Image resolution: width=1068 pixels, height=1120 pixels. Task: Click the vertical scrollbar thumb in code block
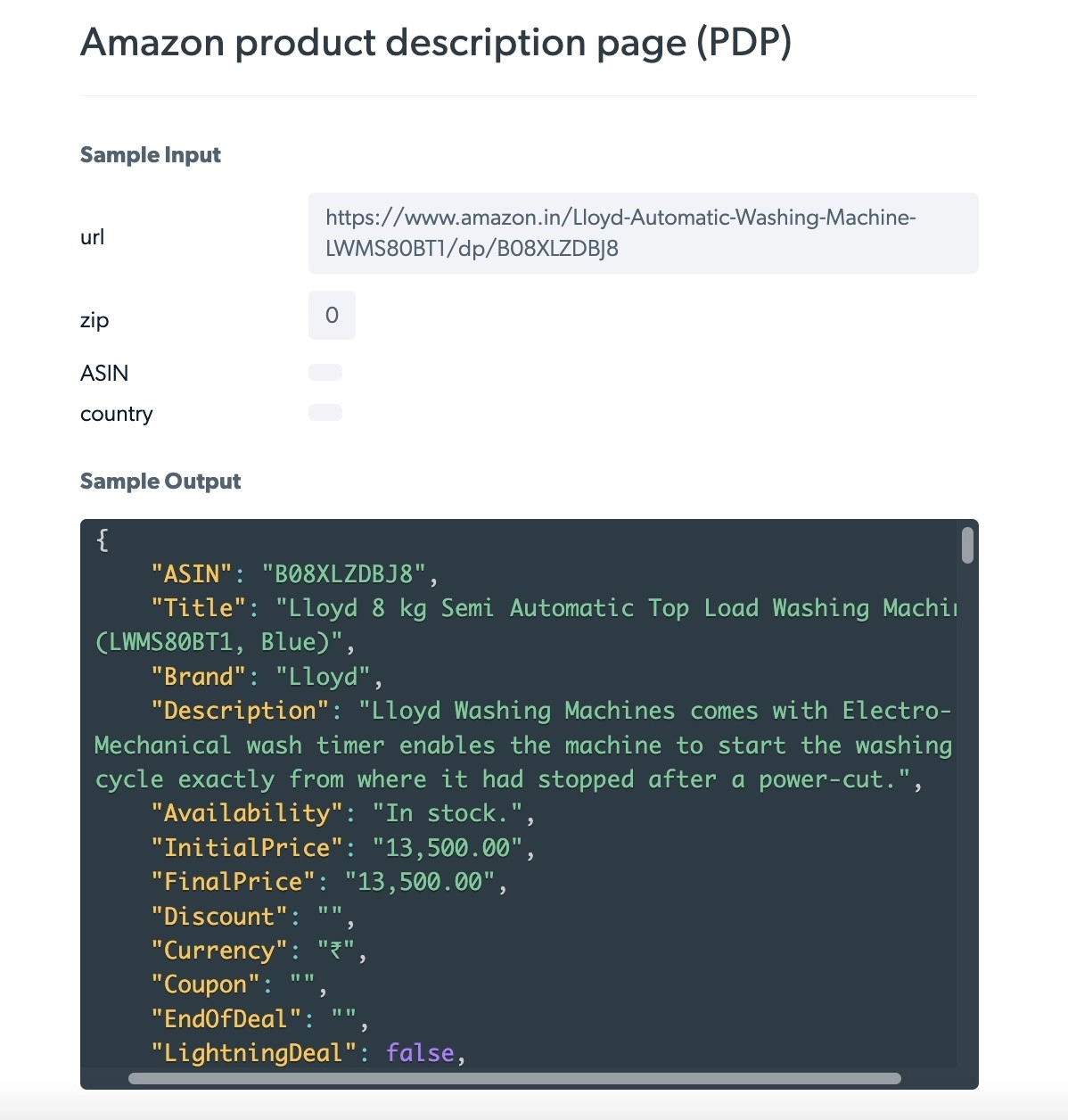pyautogui.click(x=967, y=545)
